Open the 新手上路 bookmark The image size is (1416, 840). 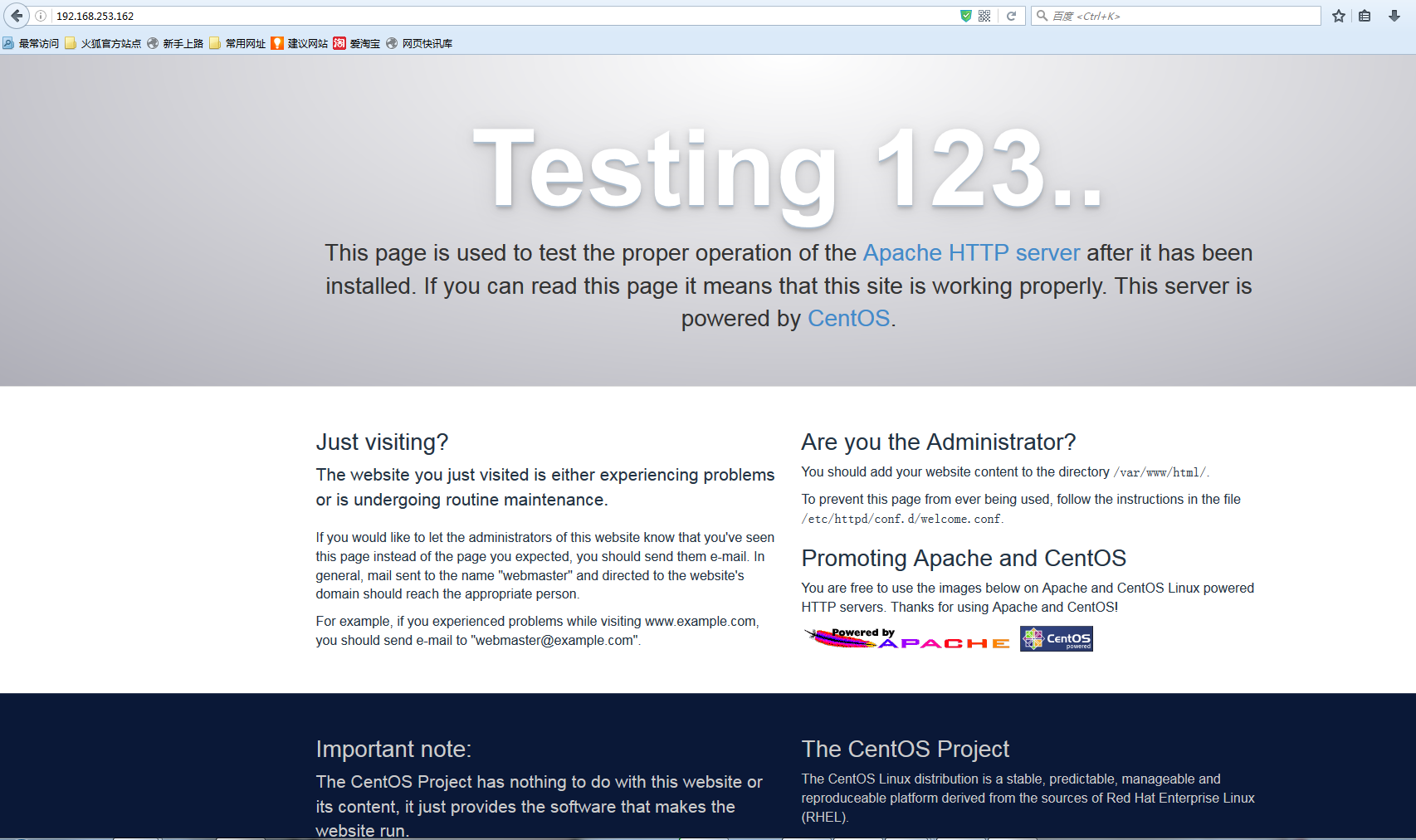(x=175, y=43)
